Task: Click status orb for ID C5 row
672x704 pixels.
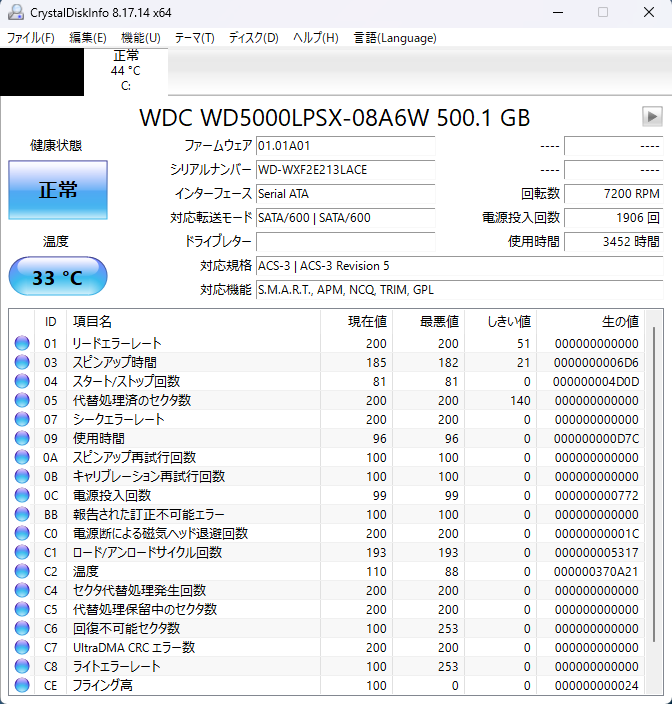Action: point(22,609)
